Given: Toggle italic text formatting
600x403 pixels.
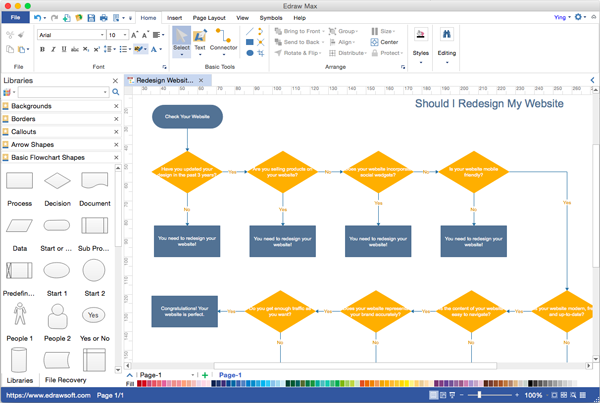Looking at the screenshot, I should point(53,48).
